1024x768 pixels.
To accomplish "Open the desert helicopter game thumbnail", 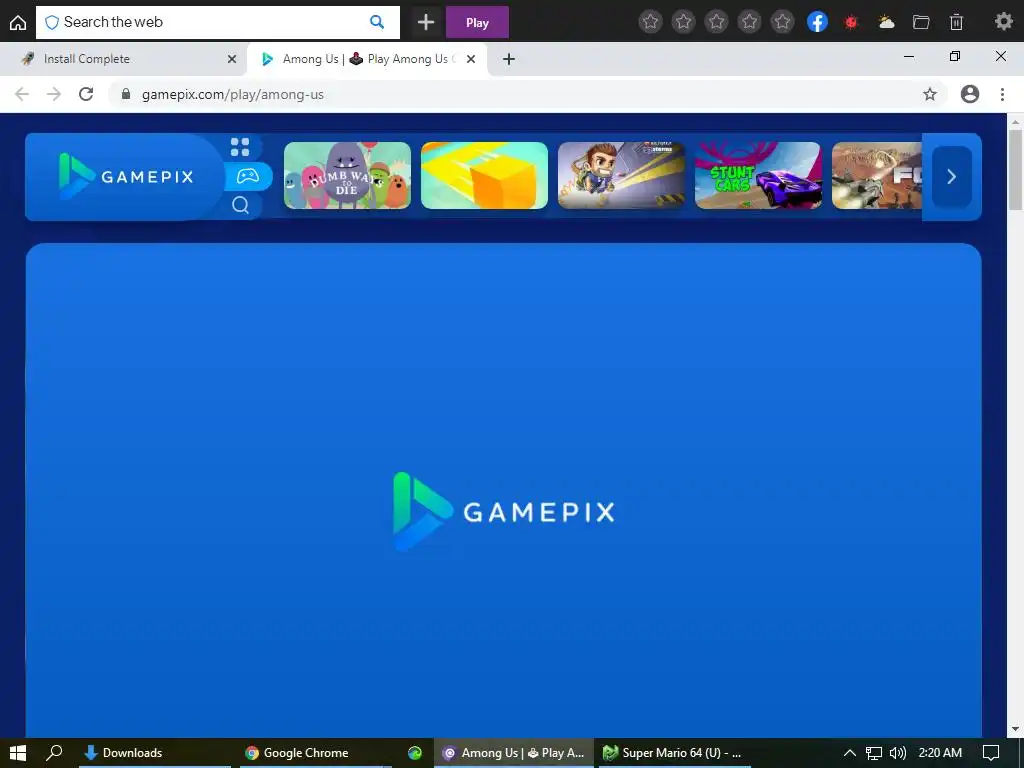I will coord(877,176).
